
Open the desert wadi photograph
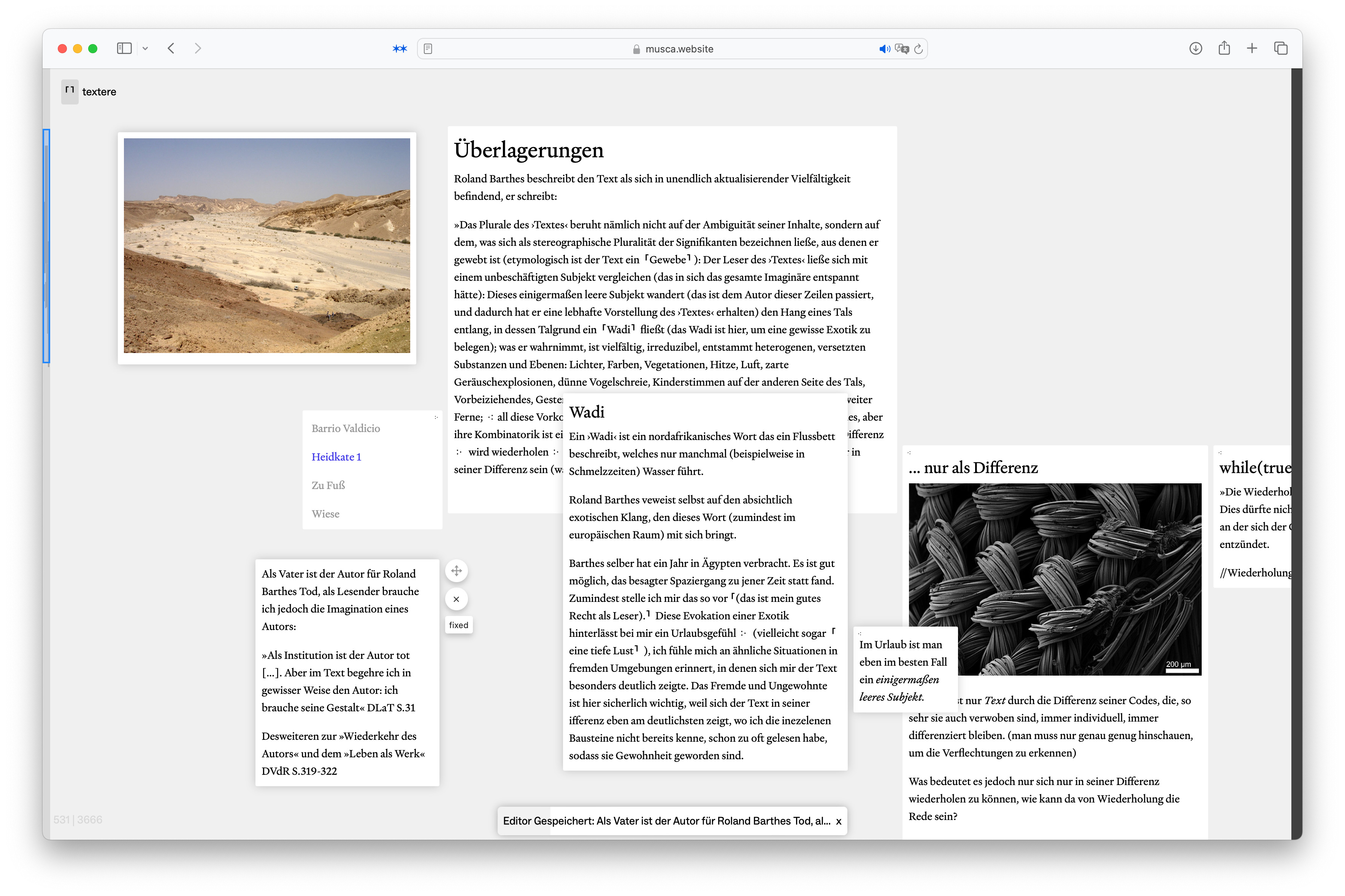[267, 246]
